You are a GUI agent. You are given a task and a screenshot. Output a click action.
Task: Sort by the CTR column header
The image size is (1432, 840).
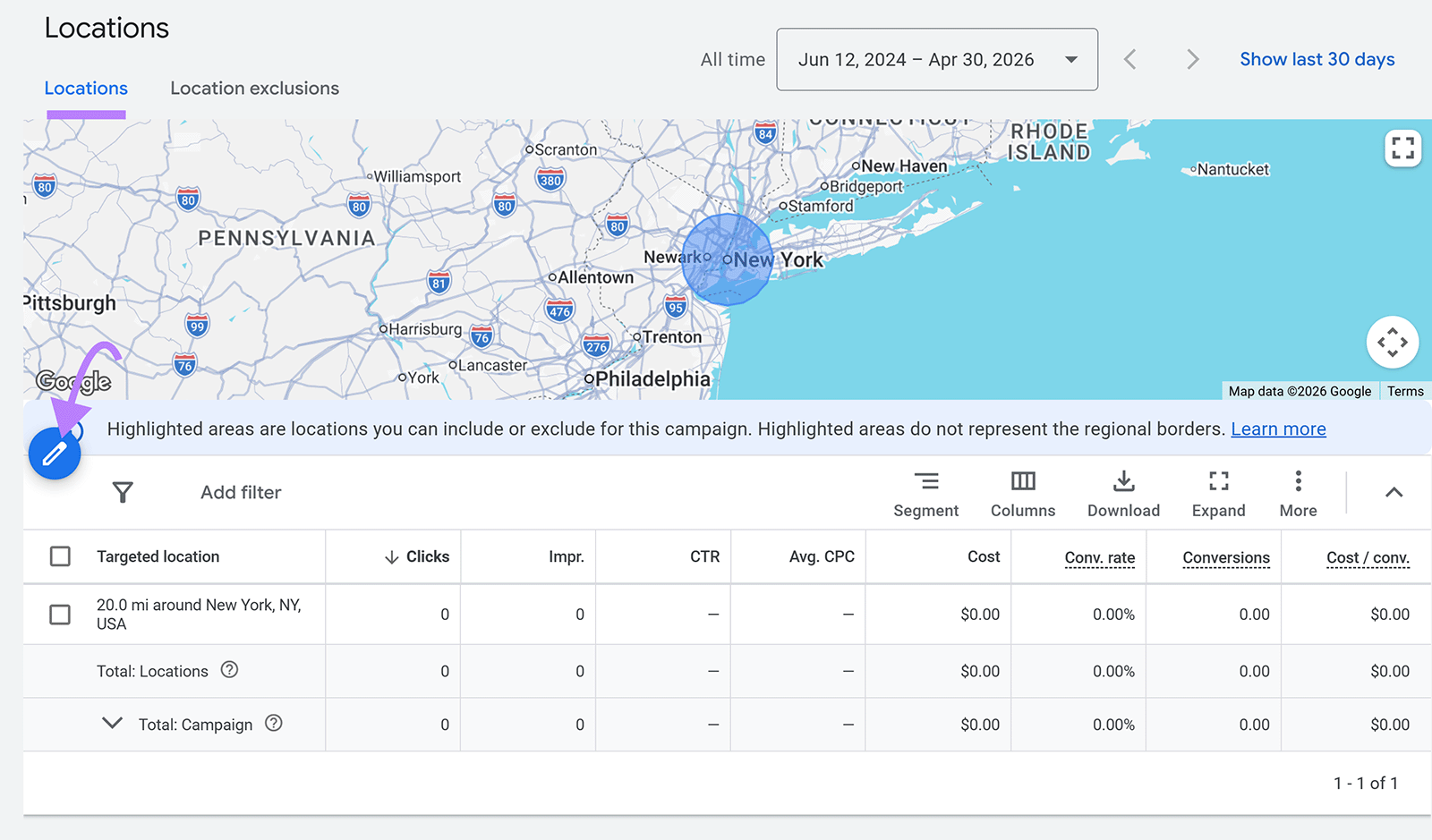coord(704,556)
